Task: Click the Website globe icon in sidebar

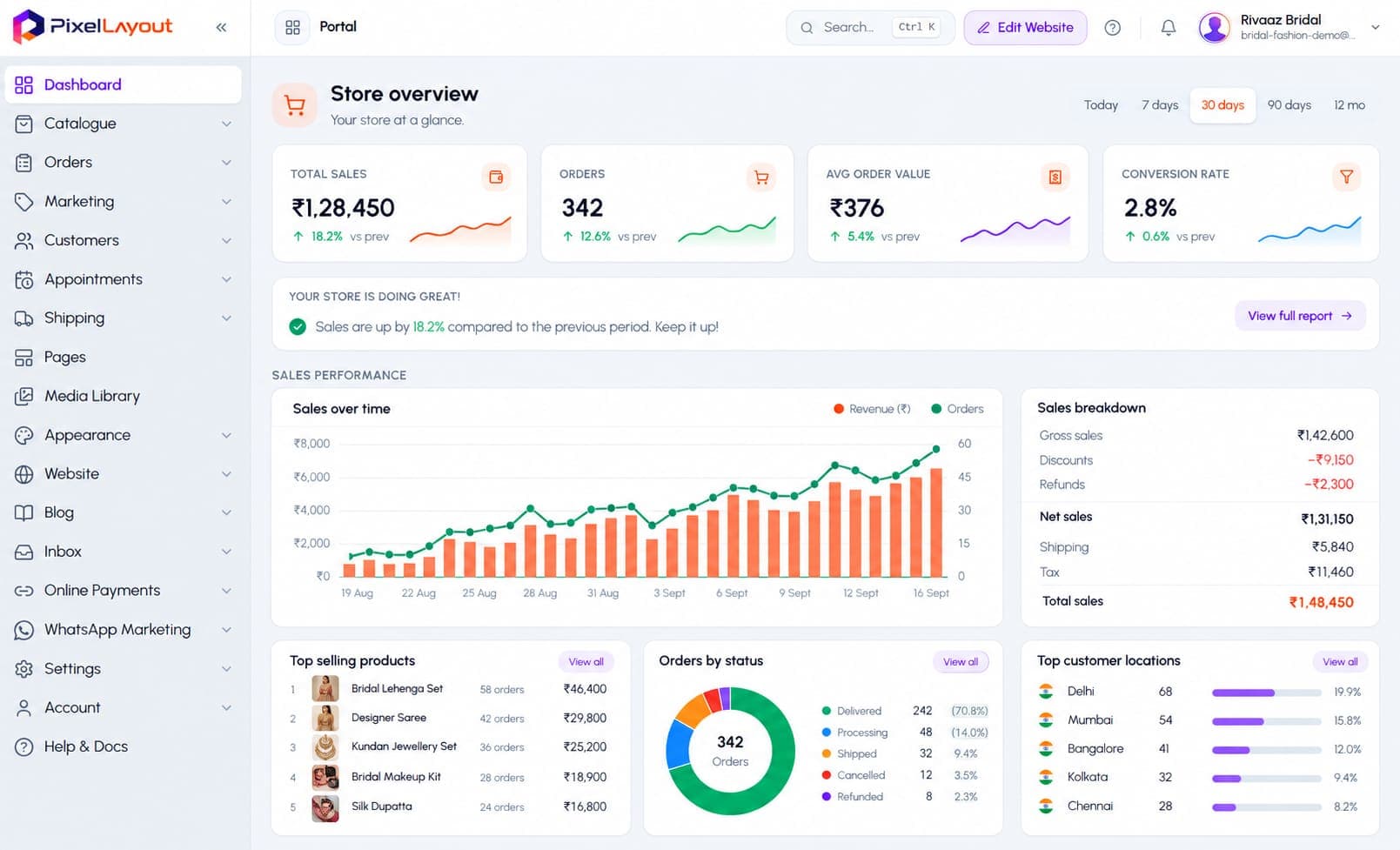Action: pos(24,474)
